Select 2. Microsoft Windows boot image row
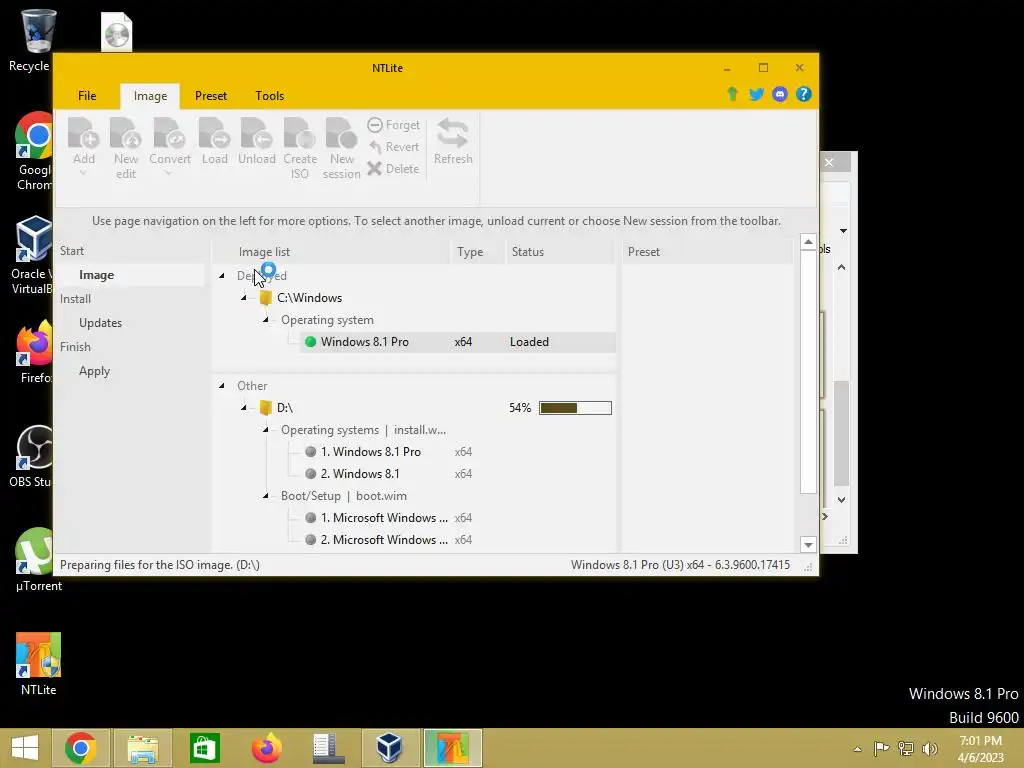Image resolution: width=1024 pixels, height=768 pixels. (x=384, y=540)
